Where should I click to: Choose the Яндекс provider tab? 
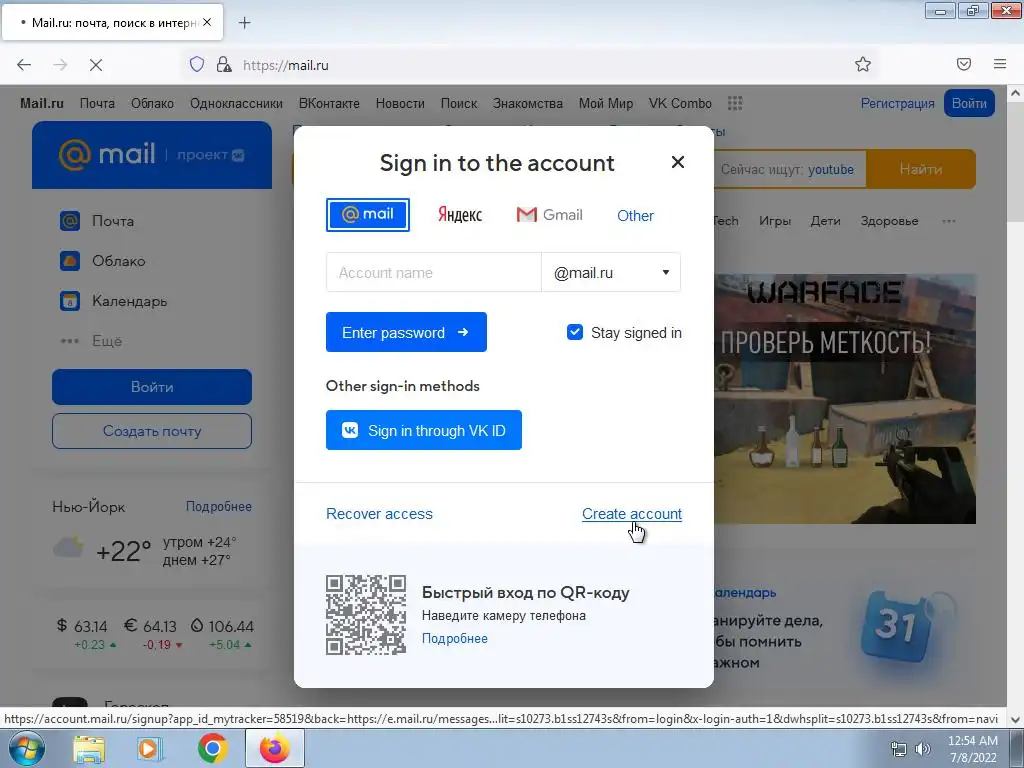460,215
